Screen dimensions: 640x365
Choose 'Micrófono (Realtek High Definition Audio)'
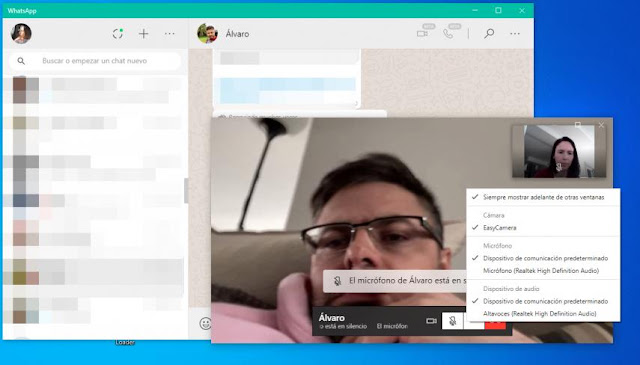(x=543, y=271)
